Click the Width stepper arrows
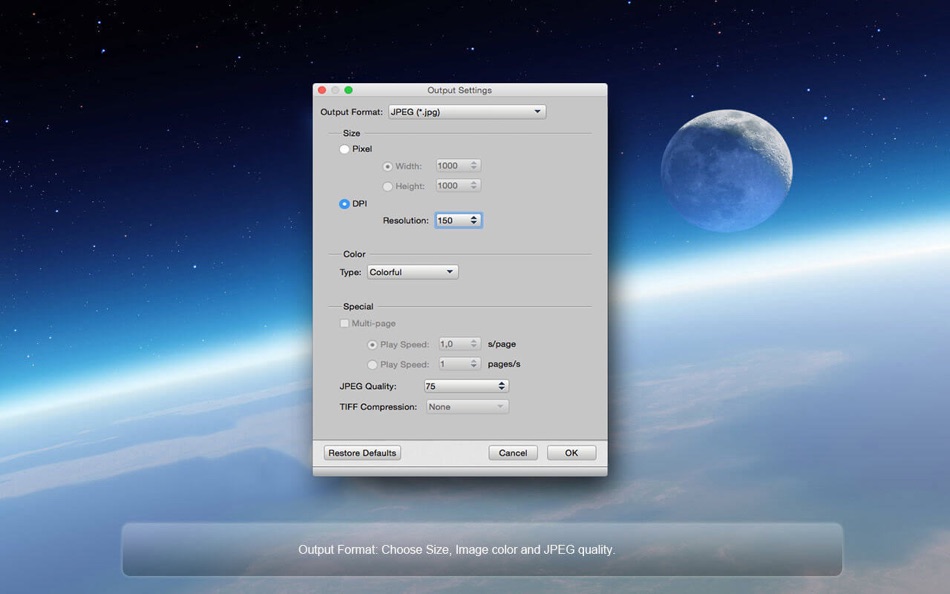This screenshot has height=594, width=950. coord(474,165)
